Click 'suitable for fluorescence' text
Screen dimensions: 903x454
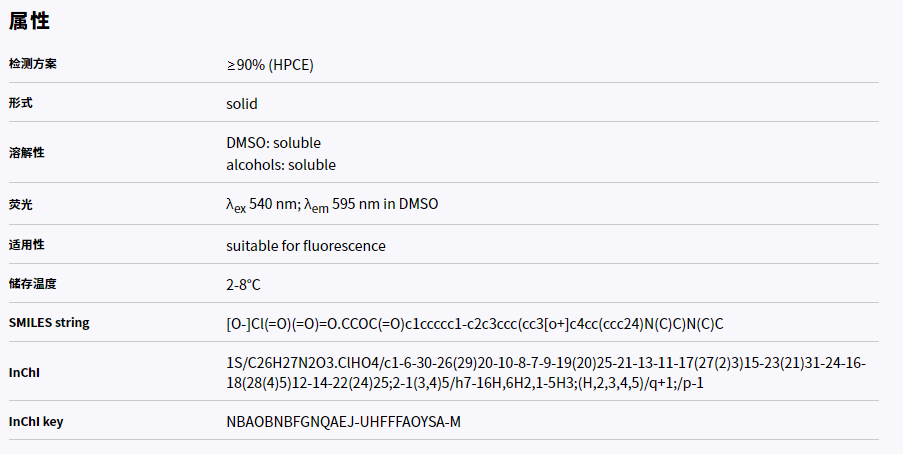coord(306,245)
